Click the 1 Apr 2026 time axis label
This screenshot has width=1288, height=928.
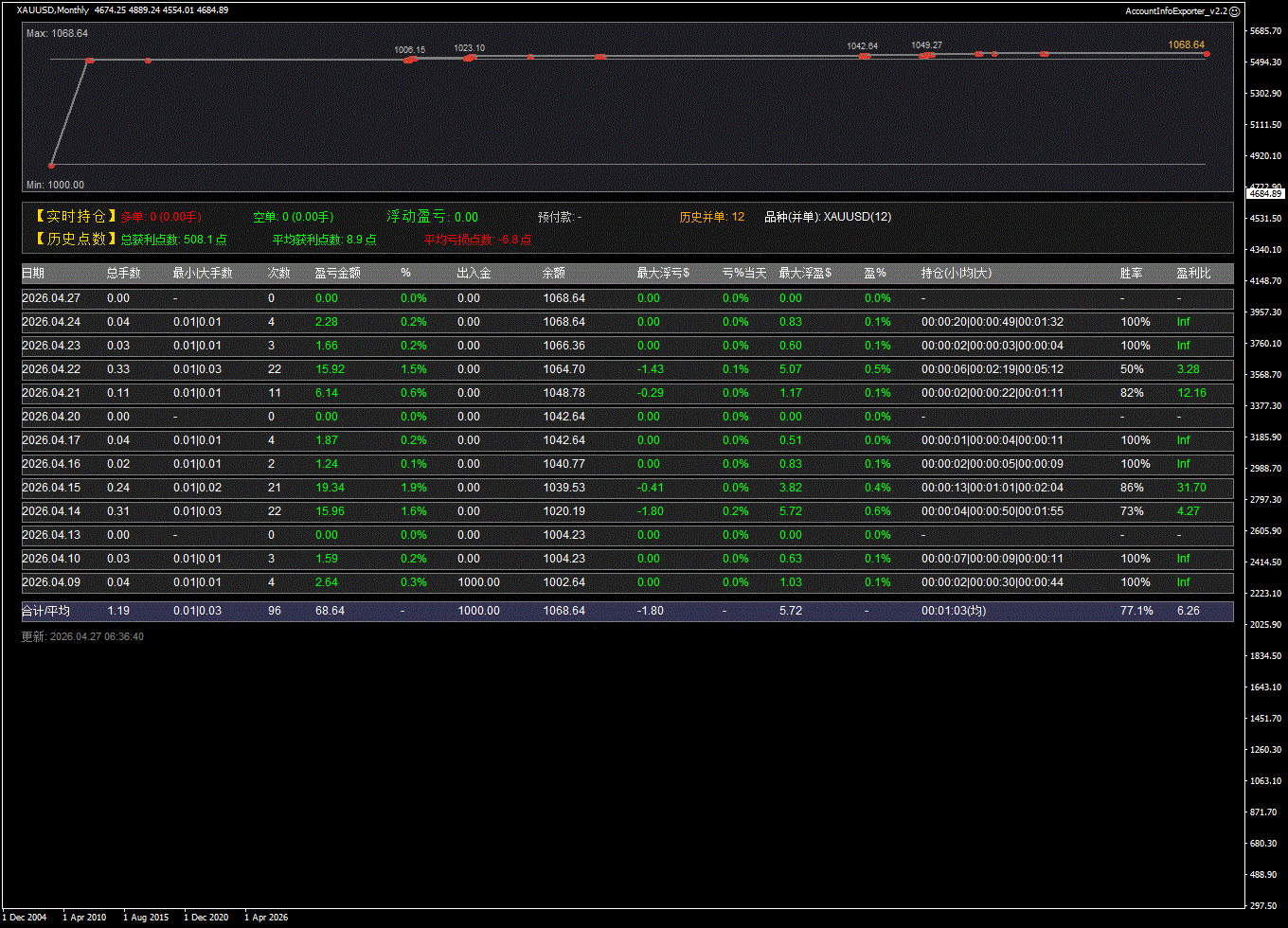(x=266, y=918)
